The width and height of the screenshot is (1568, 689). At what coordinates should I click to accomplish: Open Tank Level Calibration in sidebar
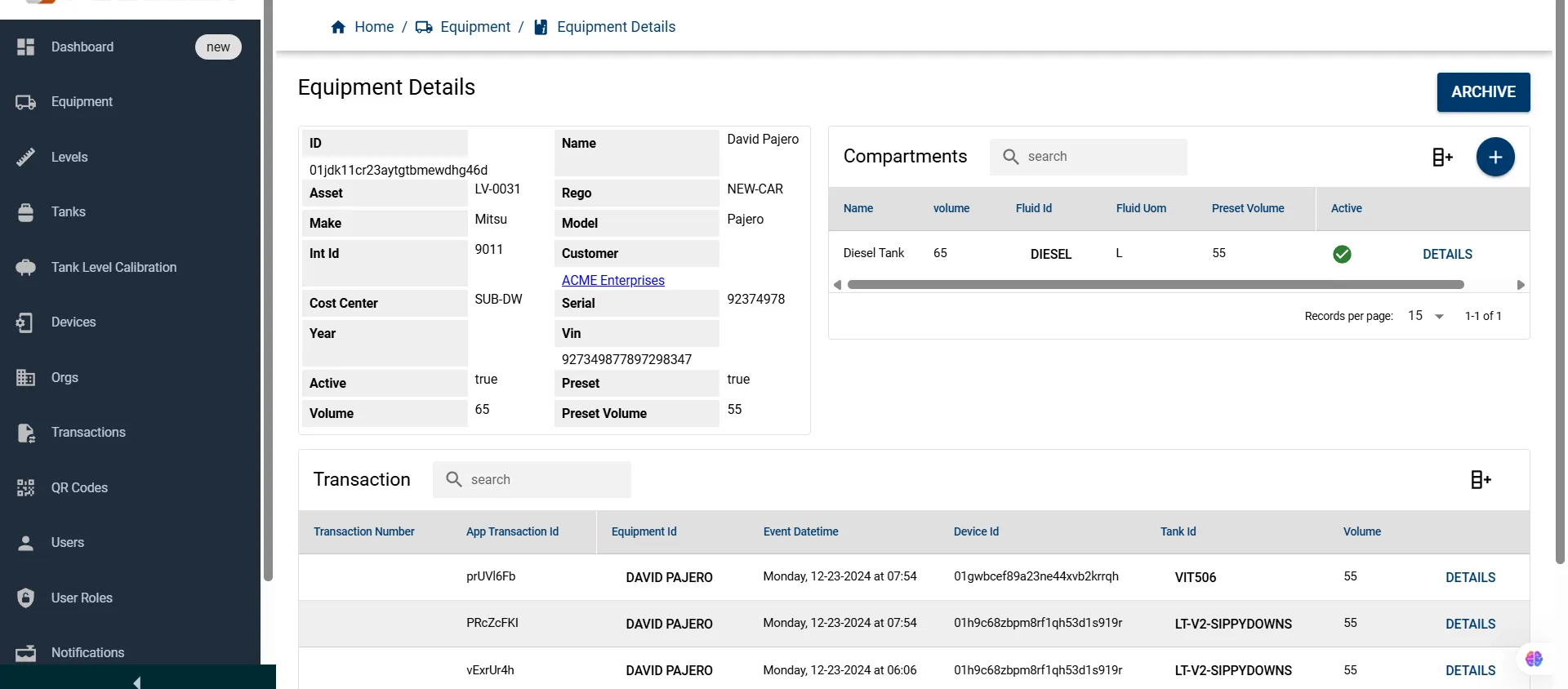pyautogui.click(x=114, y=267)
